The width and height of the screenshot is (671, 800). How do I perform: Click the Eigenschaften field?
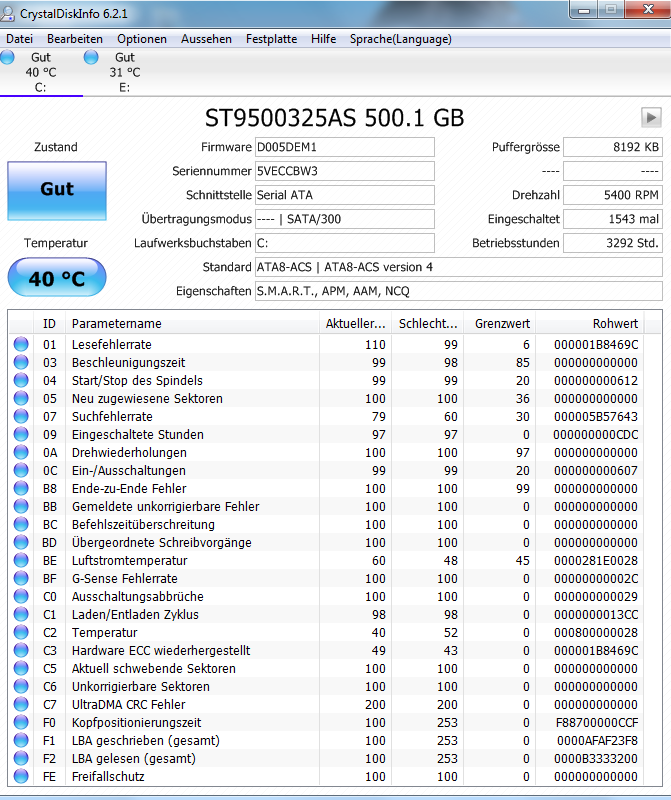(458, 291)
